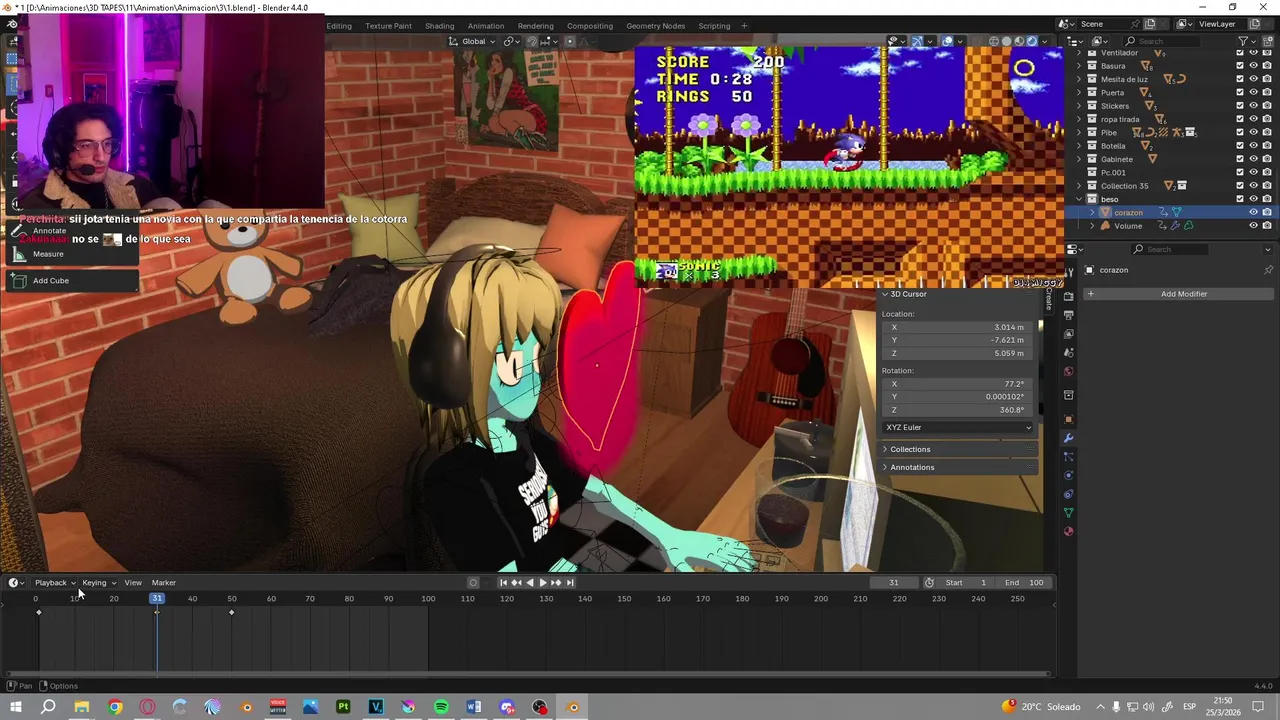Expand the Collections panel

pos(885,449)
